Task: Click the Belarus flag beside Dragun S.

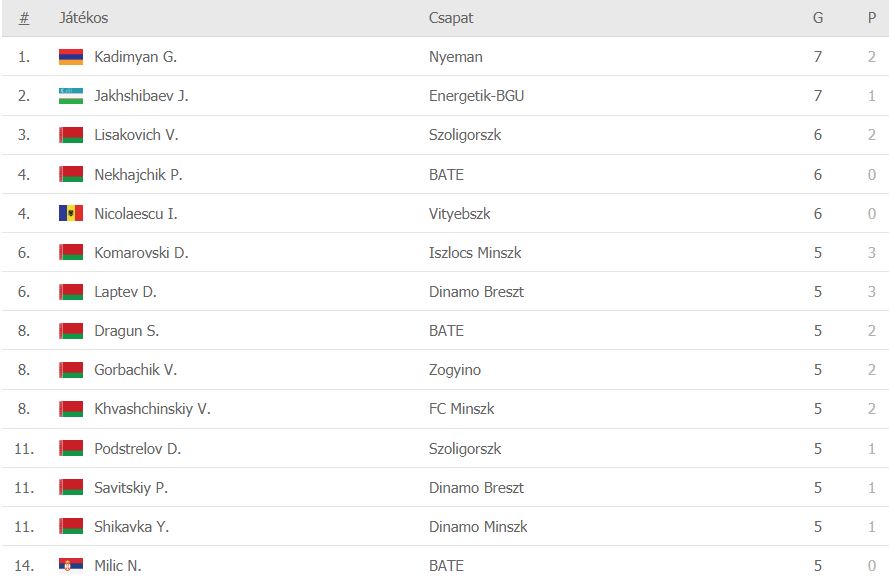Action: point(71,331)
